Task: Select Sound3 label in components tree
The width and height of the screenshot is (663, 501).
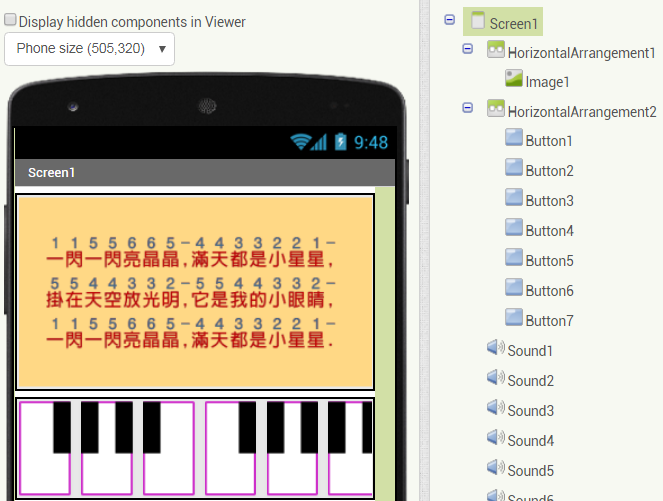Action: tap(531, 411)
